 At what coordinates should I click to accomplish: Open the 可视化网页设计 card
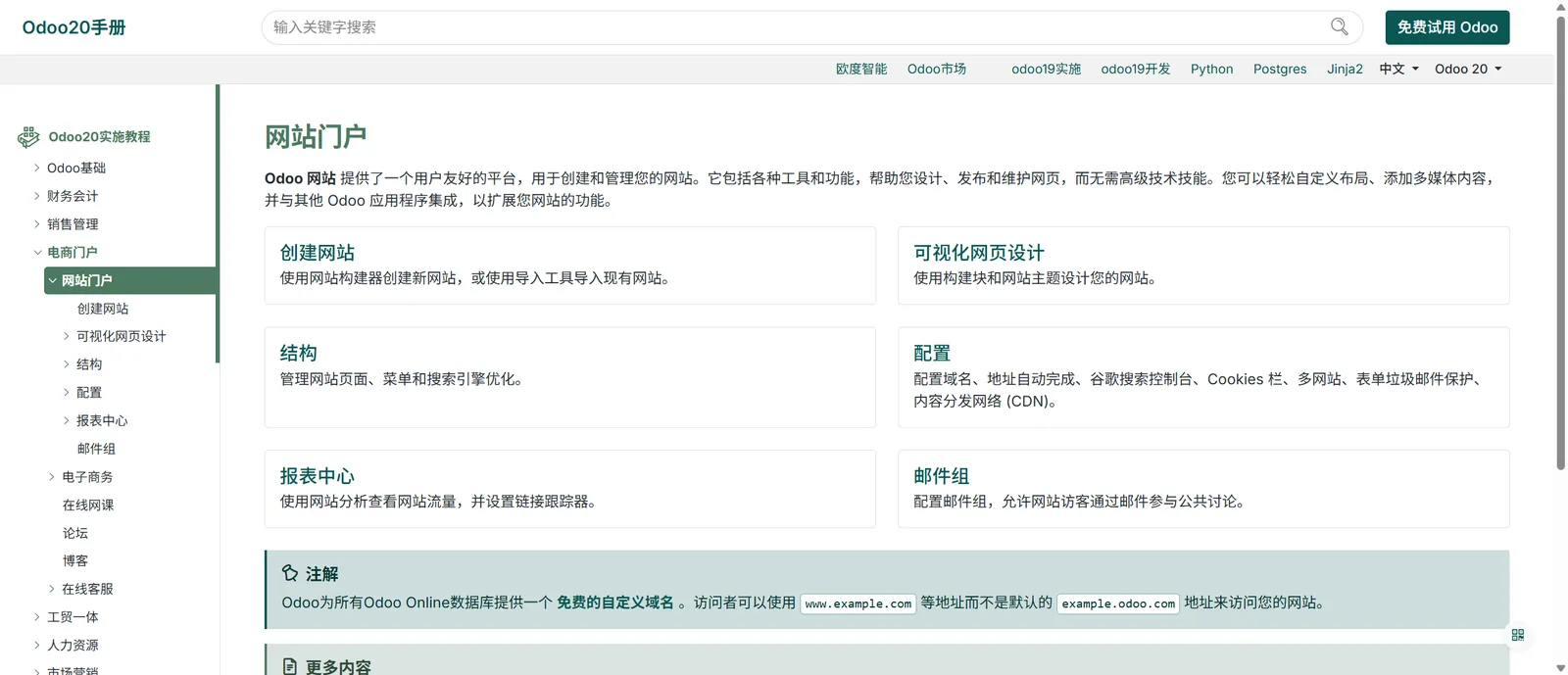pos(979,253)
